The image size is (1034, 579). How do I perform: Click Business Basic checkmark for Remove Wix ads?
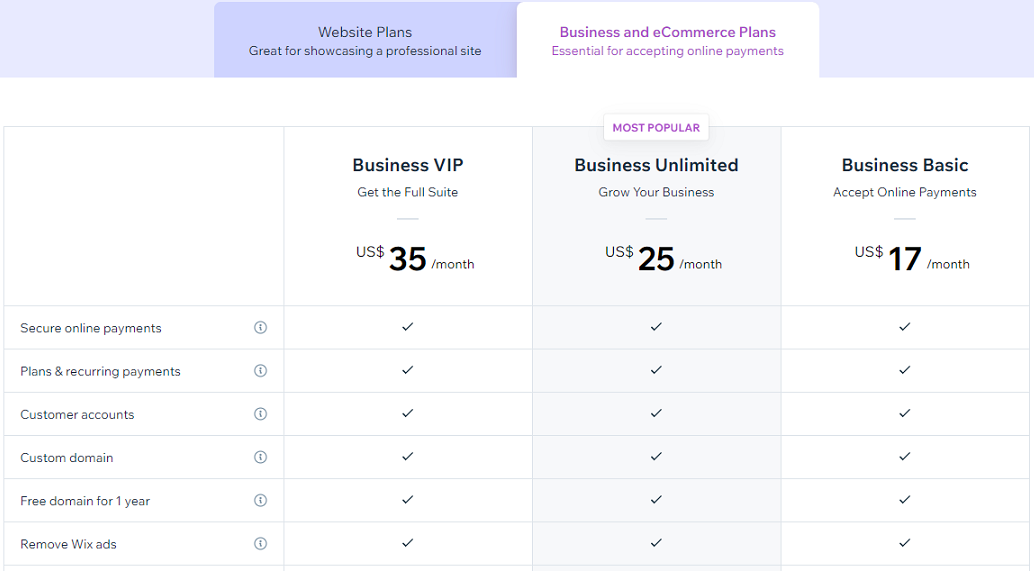coord(905,543)
